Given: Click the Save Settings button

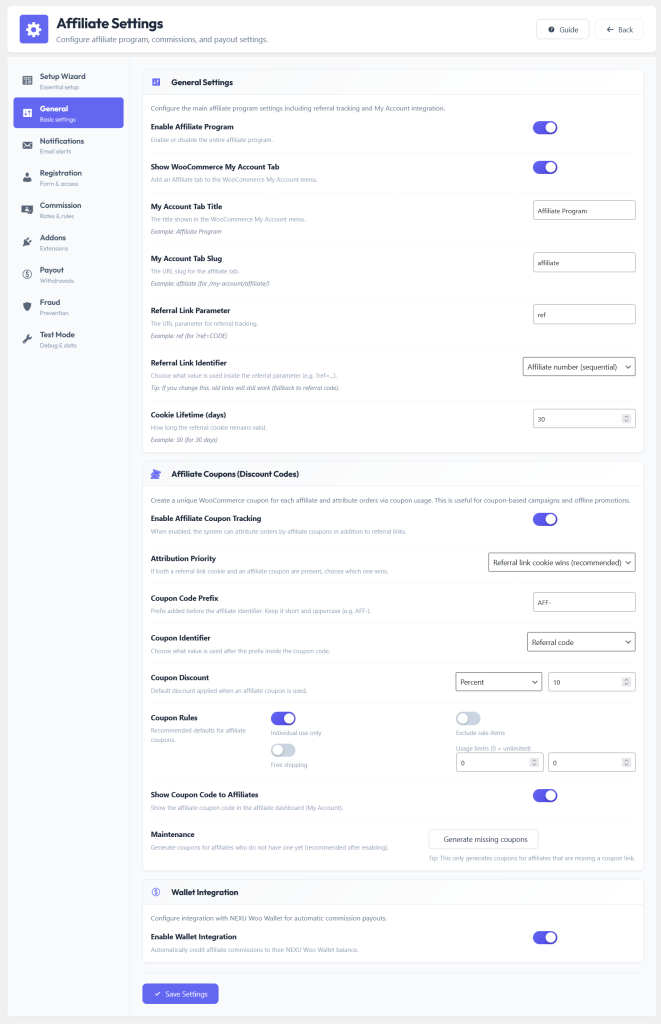Looking at the screenshot, I should point(180,994).
